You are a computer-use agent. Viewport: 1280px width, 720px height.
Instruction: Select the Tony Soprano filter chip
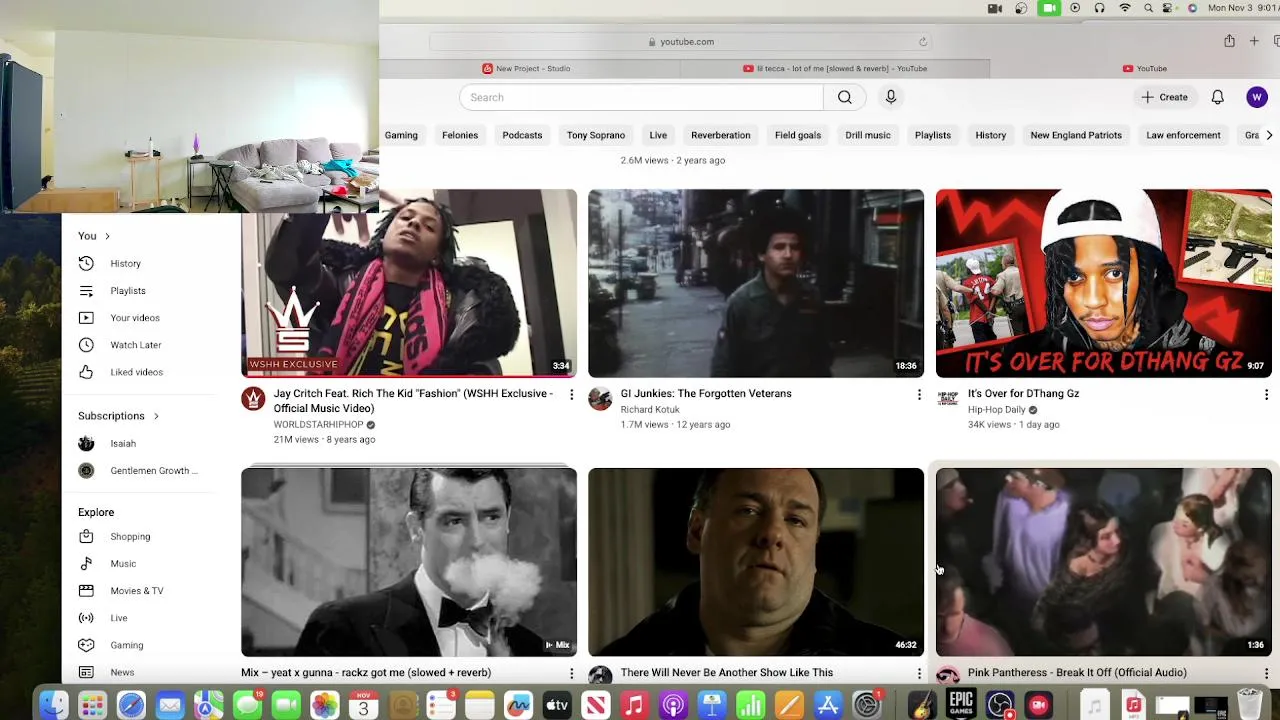[x=596, y=135]
